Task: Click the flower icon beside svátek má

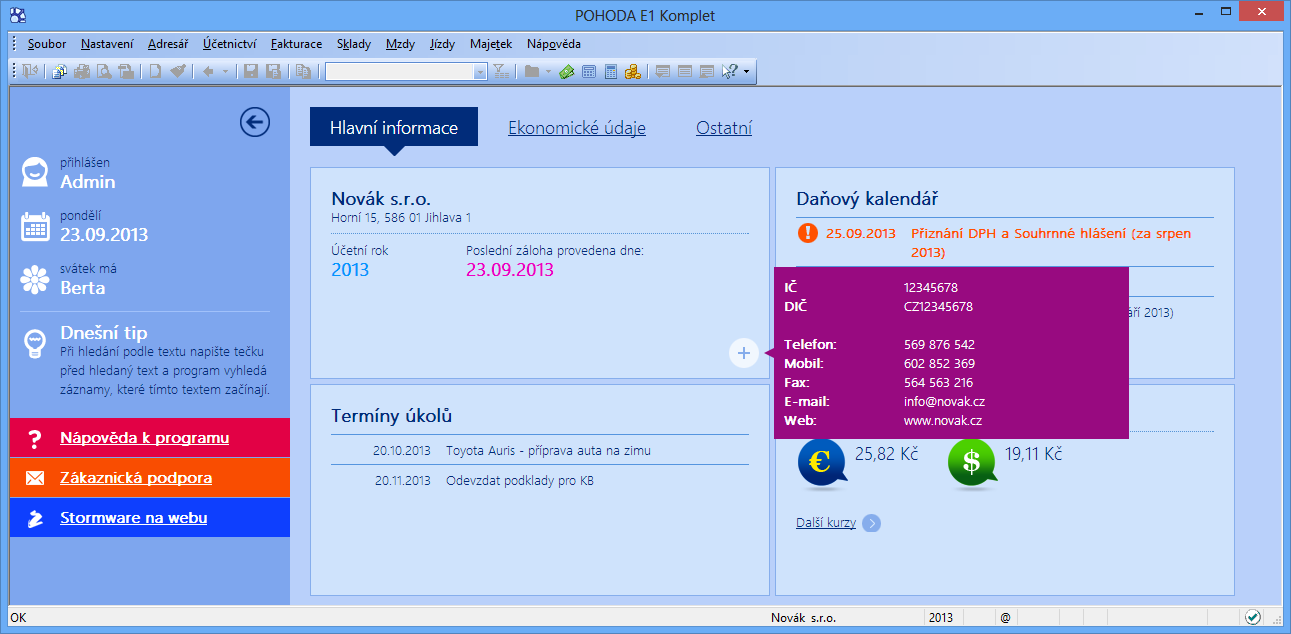Action: point(35,279)
